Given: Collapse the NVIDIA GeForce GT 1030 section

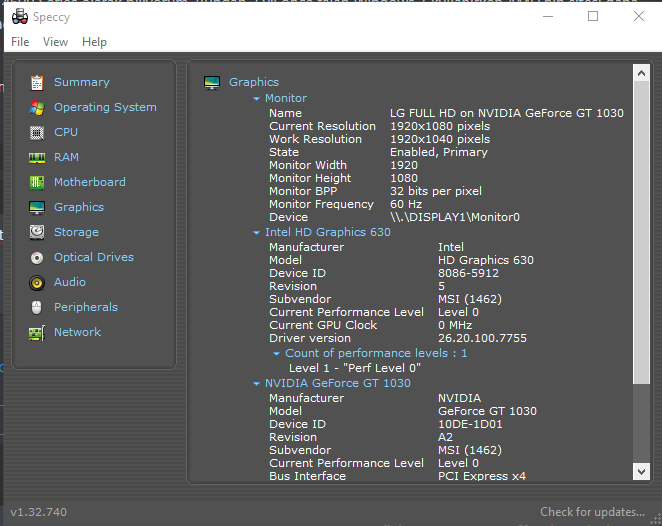Looking at the screenshot, I should (x=257, y=384).
